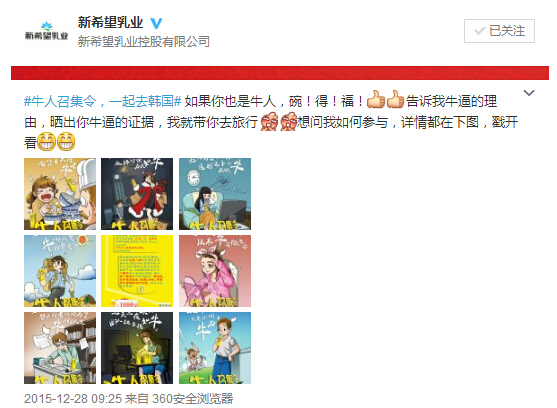Click the flower emoji after 旅行
This screenshot has width=557, height=408.
point(269,122)
